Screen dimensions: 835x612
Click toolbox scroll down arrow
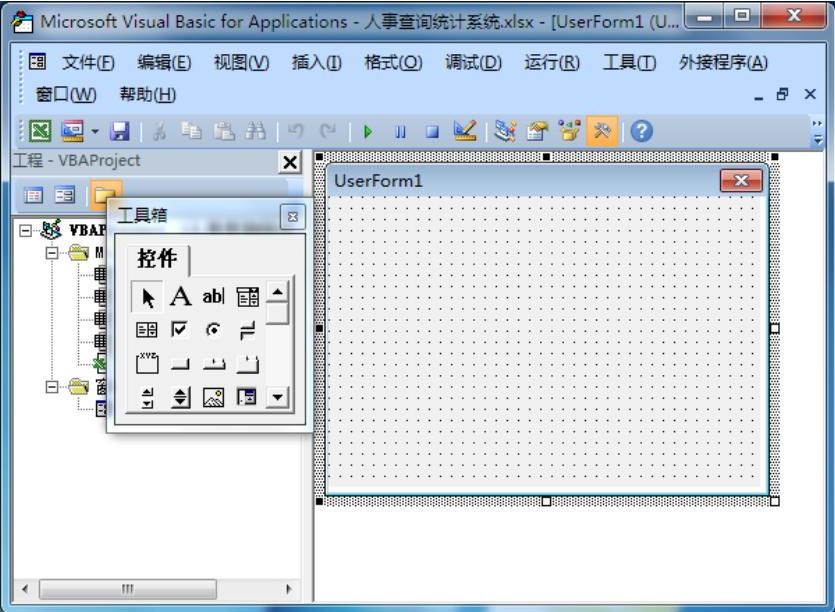click(277, 397)
